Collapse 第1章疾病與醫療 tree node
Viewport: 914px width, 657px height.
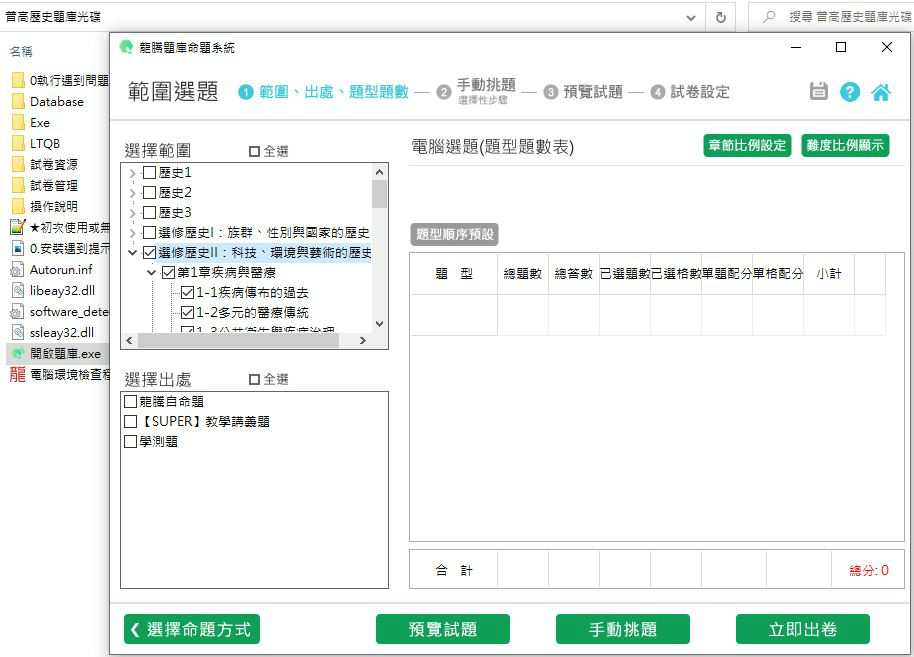(152, 272)
